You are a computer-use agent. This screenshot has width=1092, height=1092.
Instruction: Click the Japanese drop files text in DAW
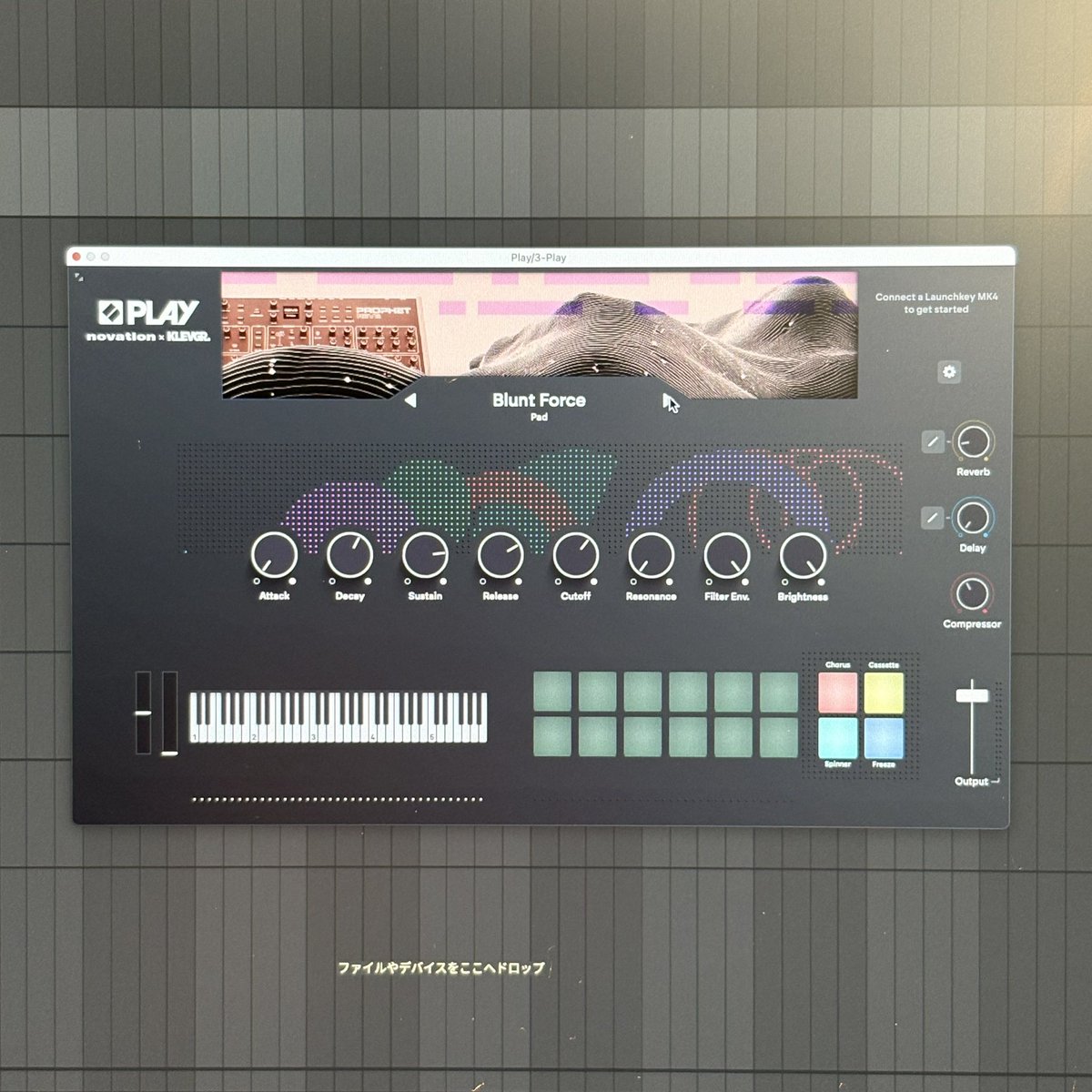pyautogui.click(x=441, y=968)
